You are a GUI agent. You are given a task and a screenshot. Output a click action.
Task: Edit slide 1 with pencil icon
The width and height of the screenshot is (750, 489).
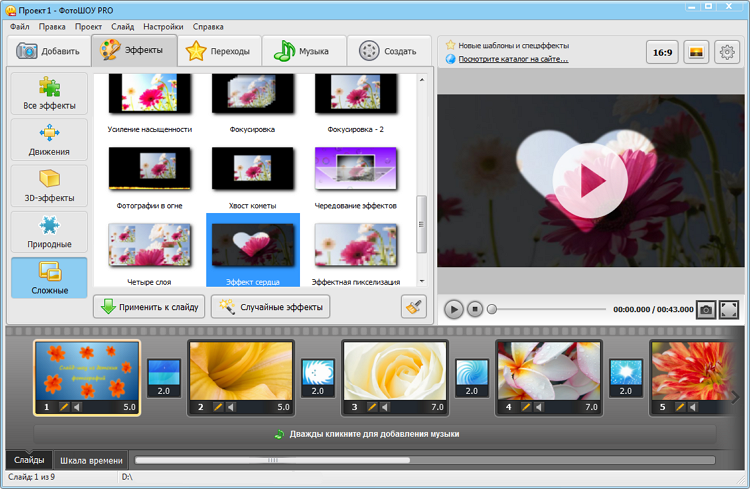[x=63, y=407]
